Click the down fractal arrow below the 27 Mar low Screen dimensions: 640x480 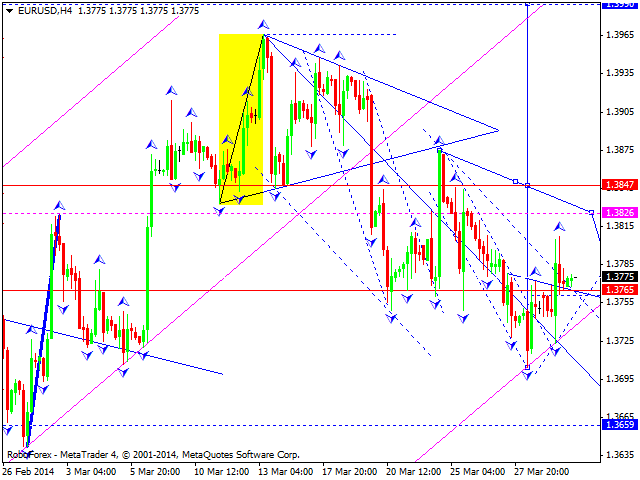coord(527,375)
